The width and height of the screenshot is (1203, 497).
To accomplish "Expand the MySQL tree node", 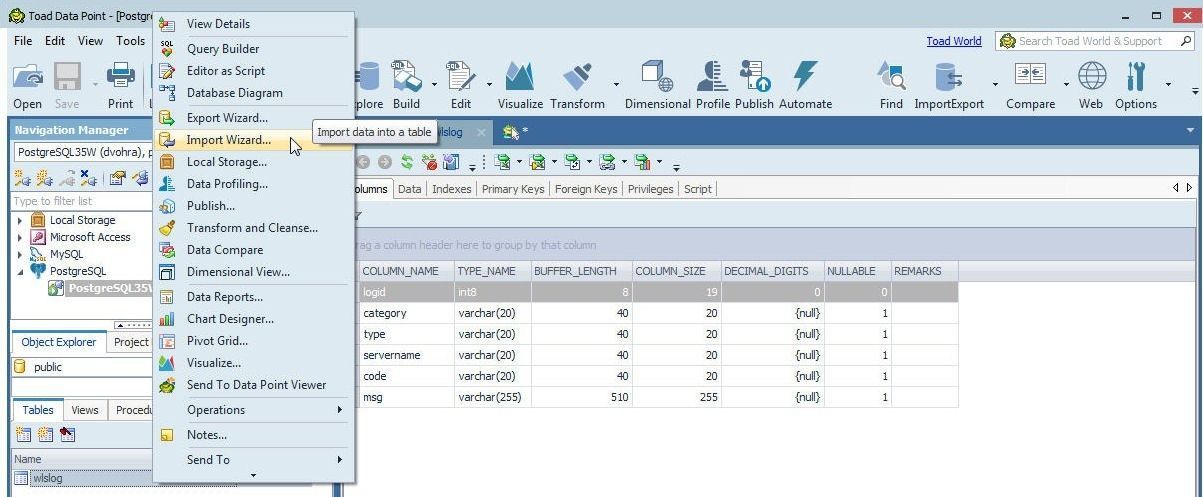I will (x=20, y=254).
